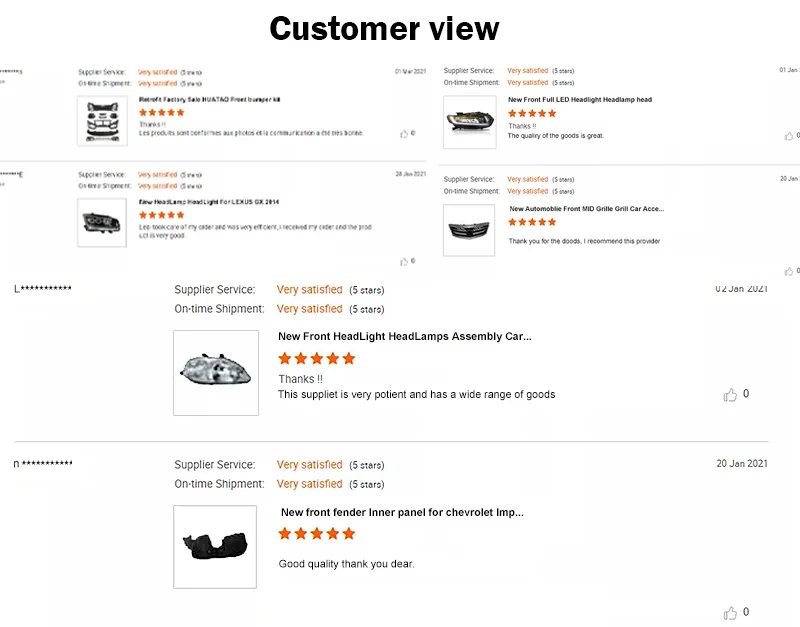Screen dimensions: 800x627
Task: Like the LEXUS GX 2014 headlamp review
Action: 404,261
